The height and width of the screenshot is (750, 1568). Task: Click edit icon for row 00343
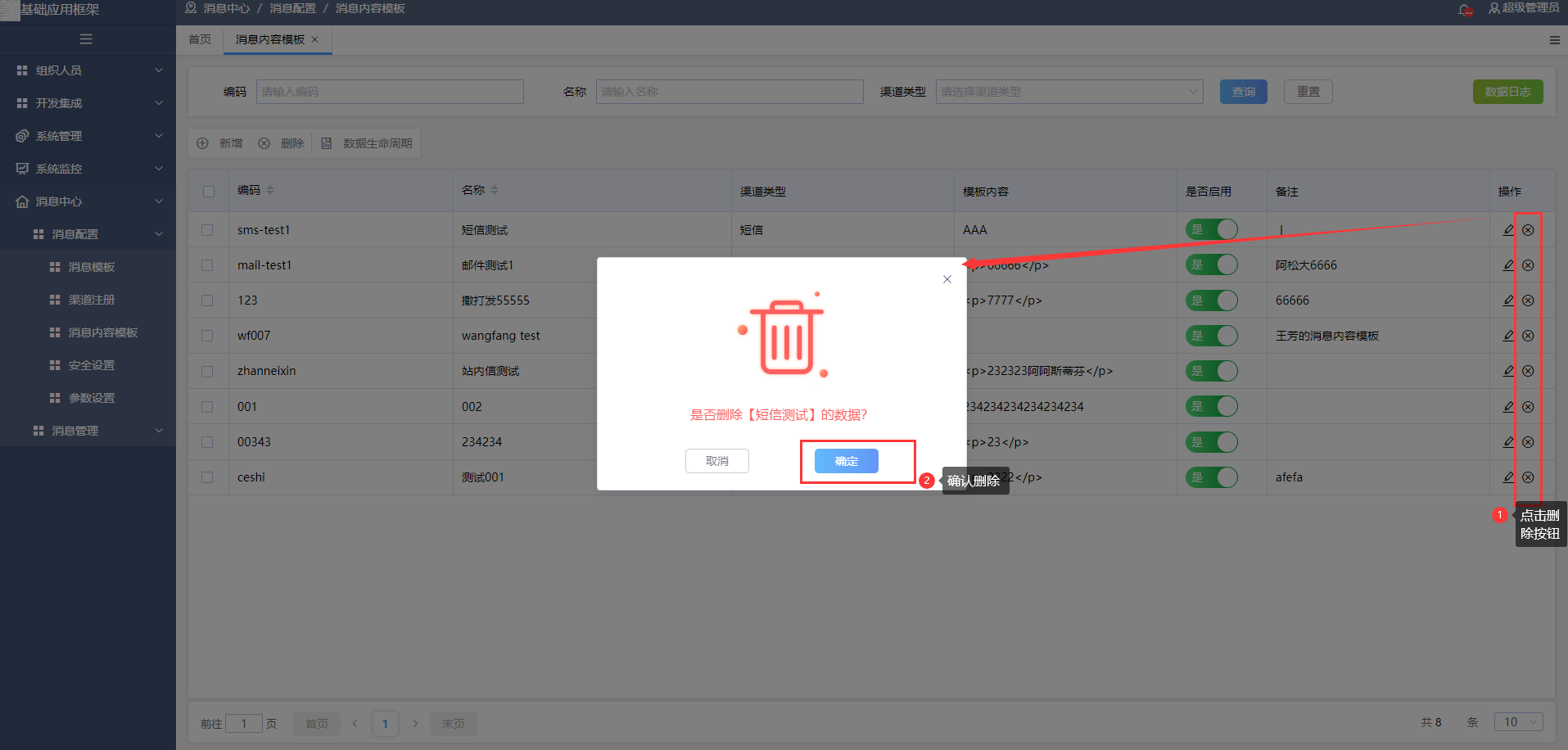1508,442
